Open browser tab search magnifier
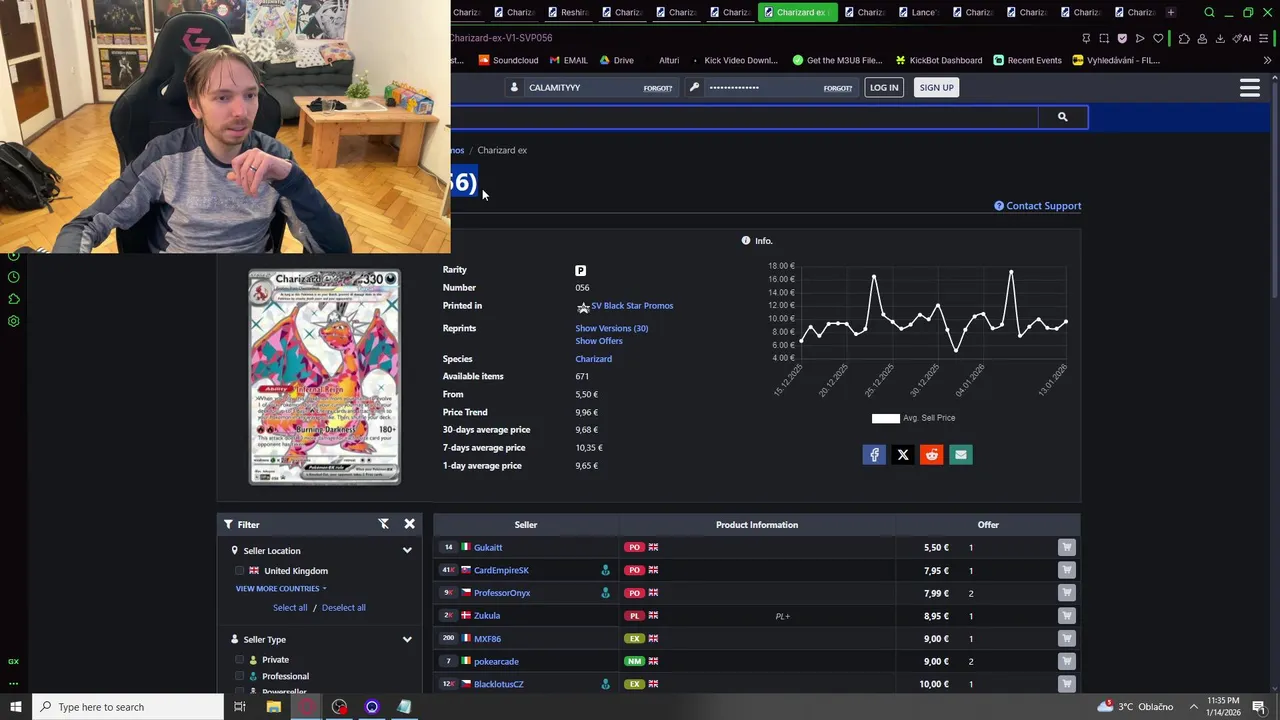The height and width of the screenshot is (720, 1280). pyautogui.click(x=1209, y=12)
